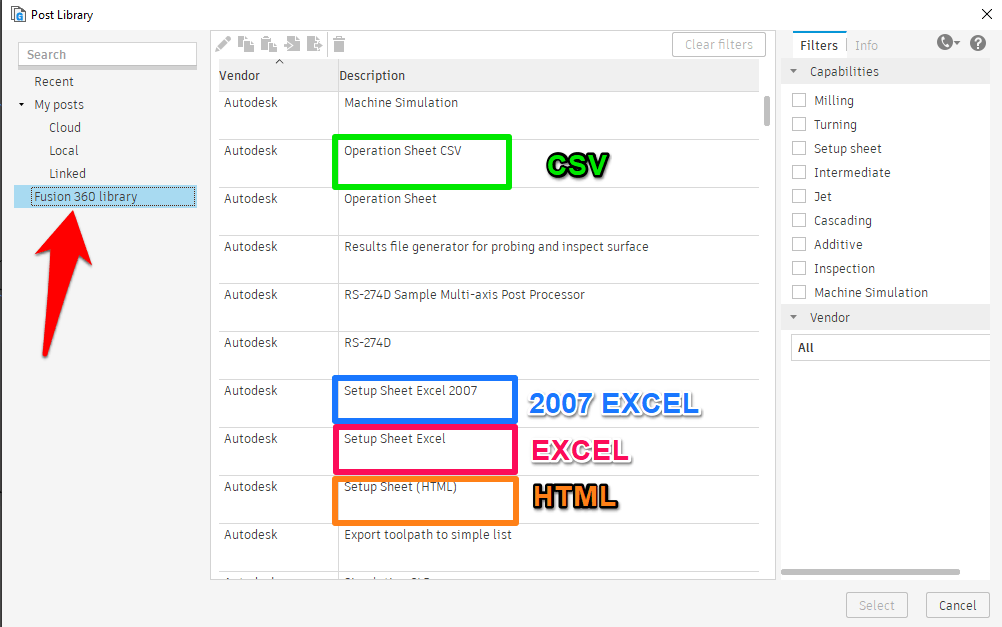Click the Delete post trash icon
1002x627 pixels.
coord(338,43)
